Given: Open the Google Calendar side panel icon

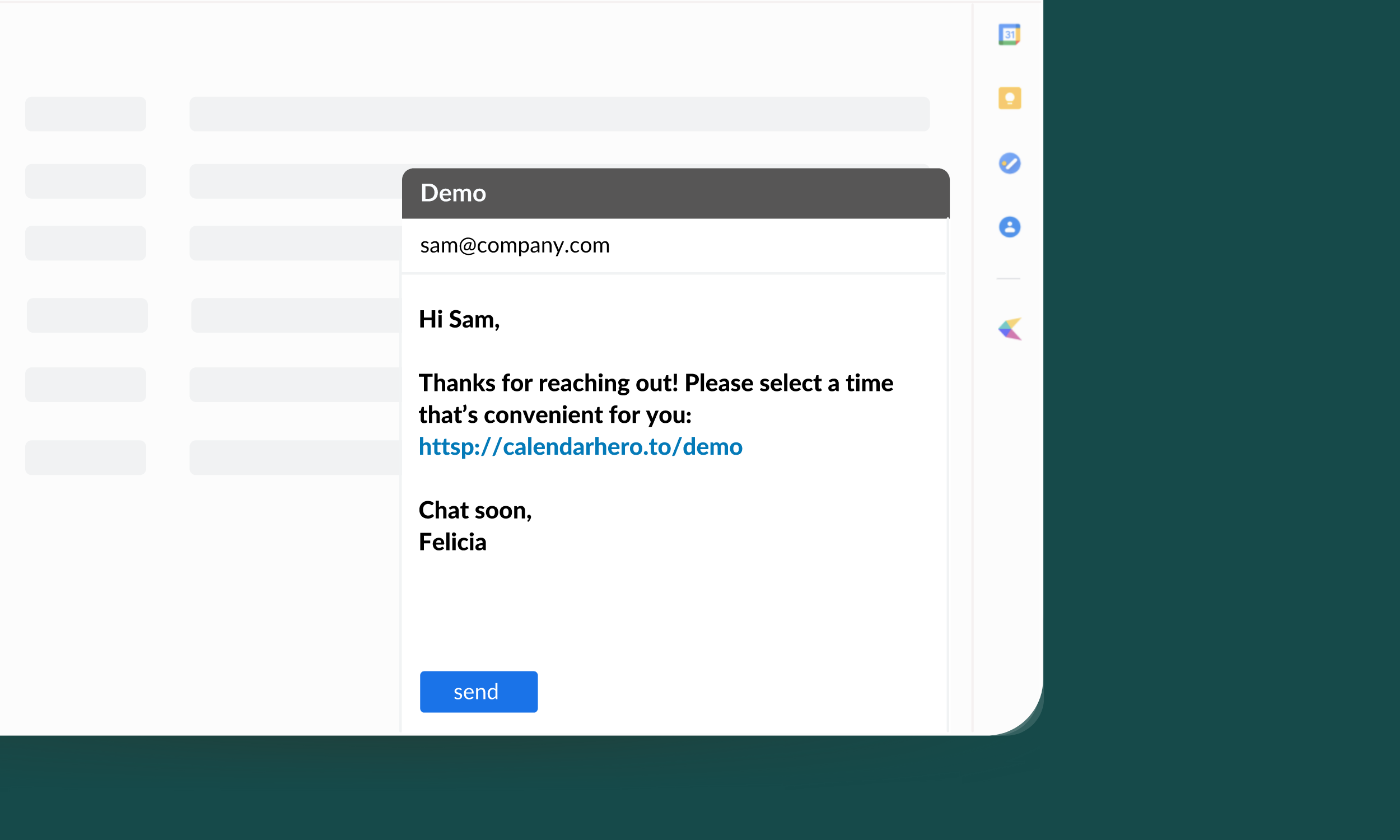Looking at the screenshot, I should (1009, 35).
